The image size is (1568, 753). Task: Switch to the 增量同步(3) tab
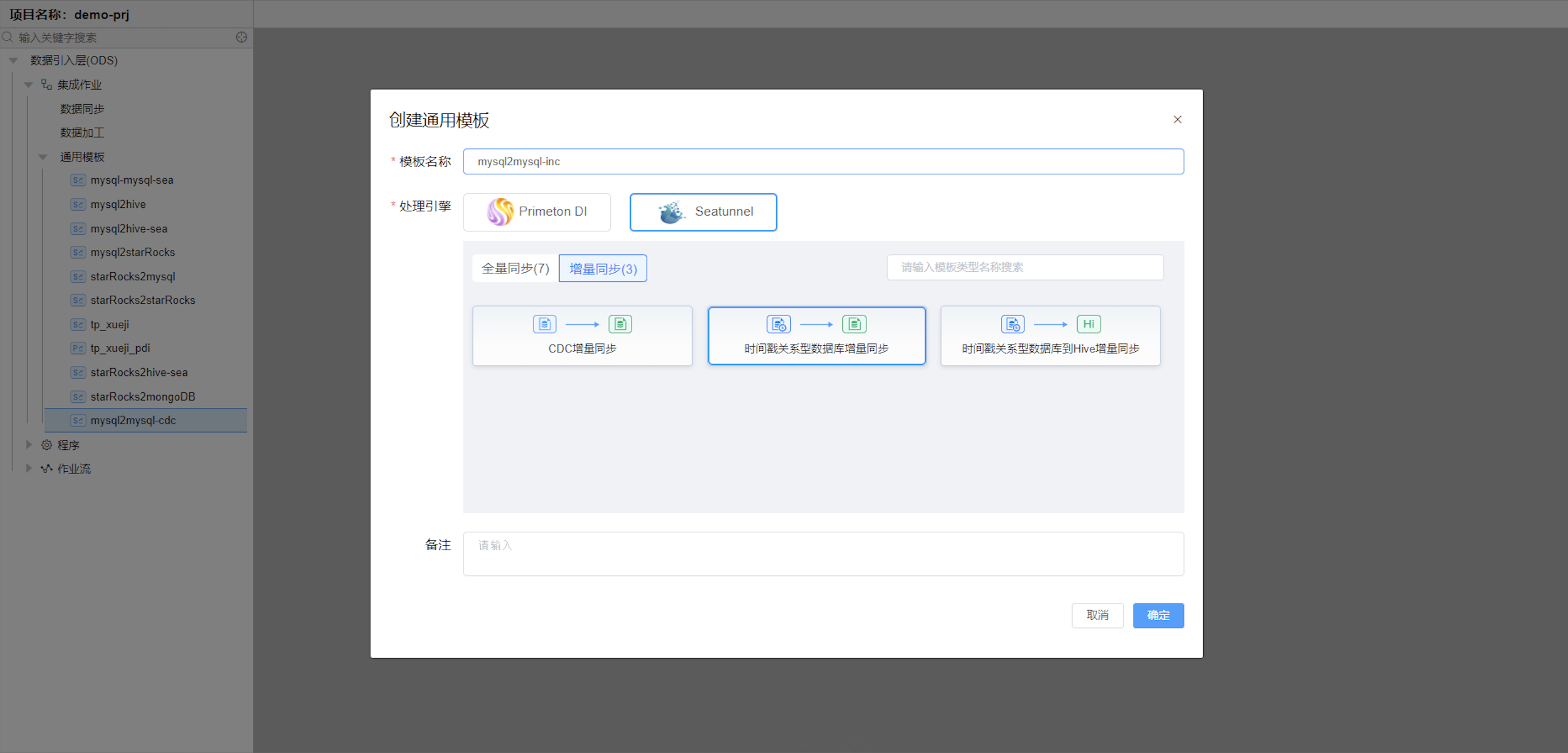(602, 268)
